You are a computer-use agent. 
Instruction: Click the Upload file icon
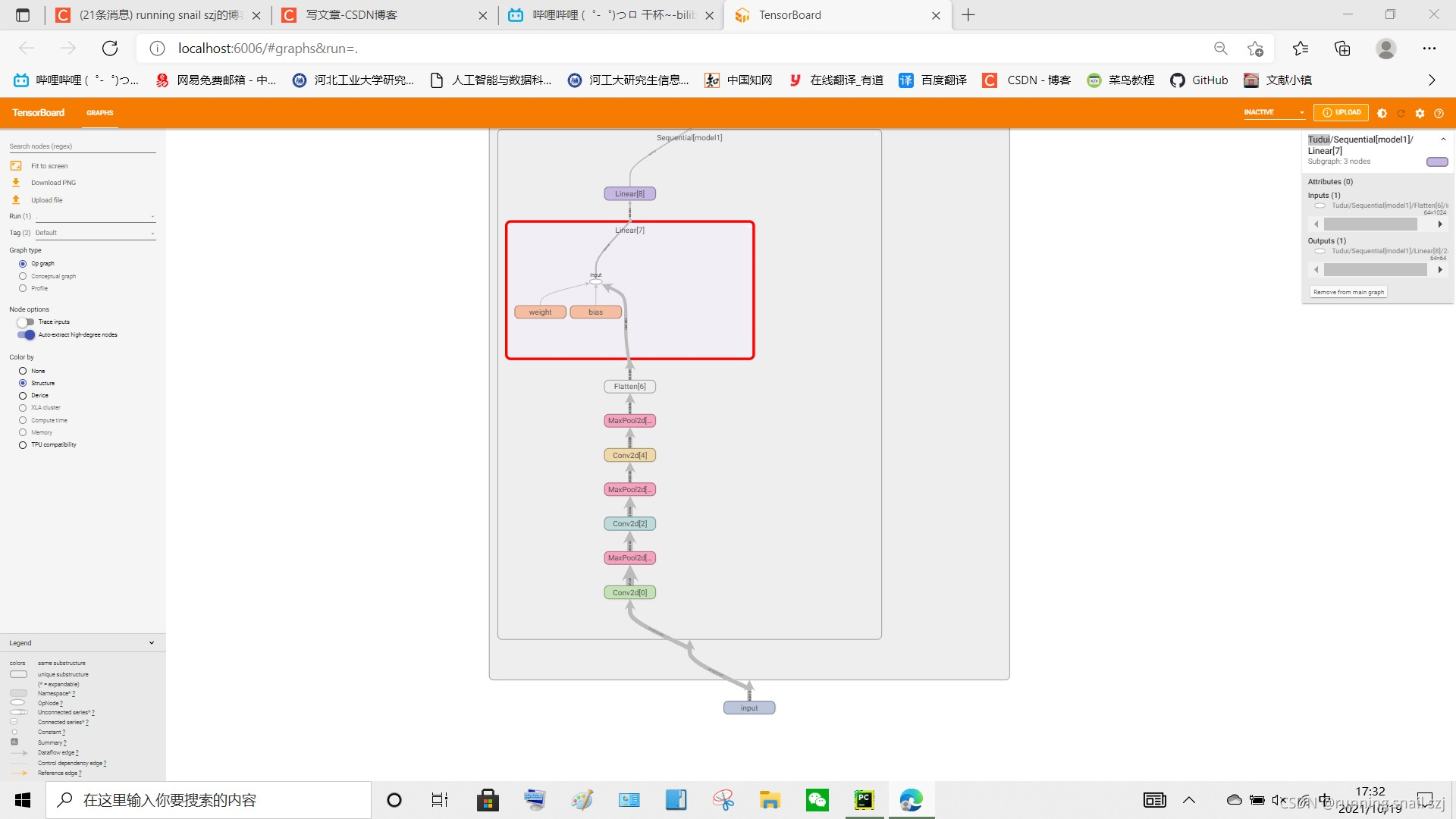pyautogui.click(x=16, y=199)
